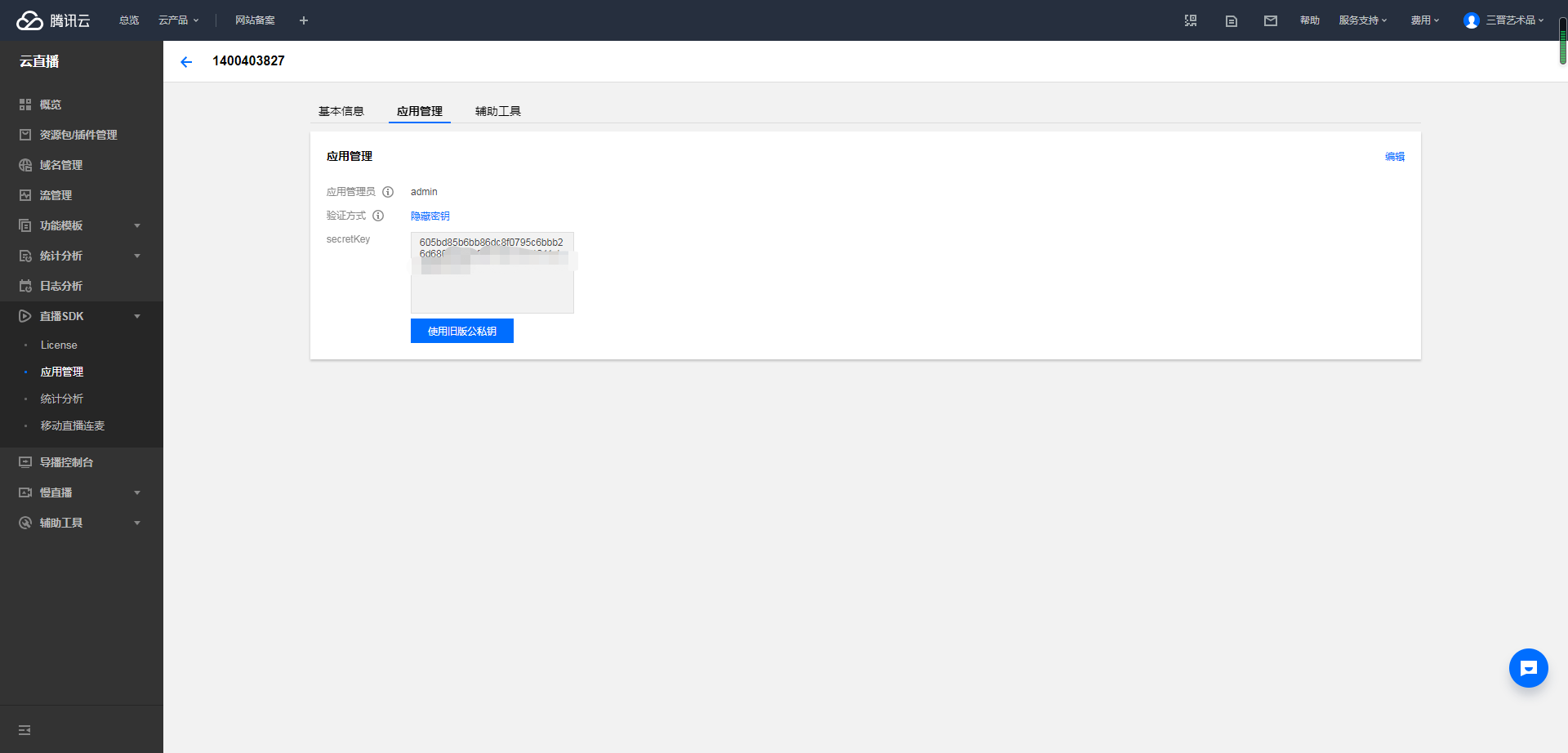Collapse the 直播SDK menu arrow
Viewport: 1568px width, 753px height.
pyautogui.click(x=137, y=316)
